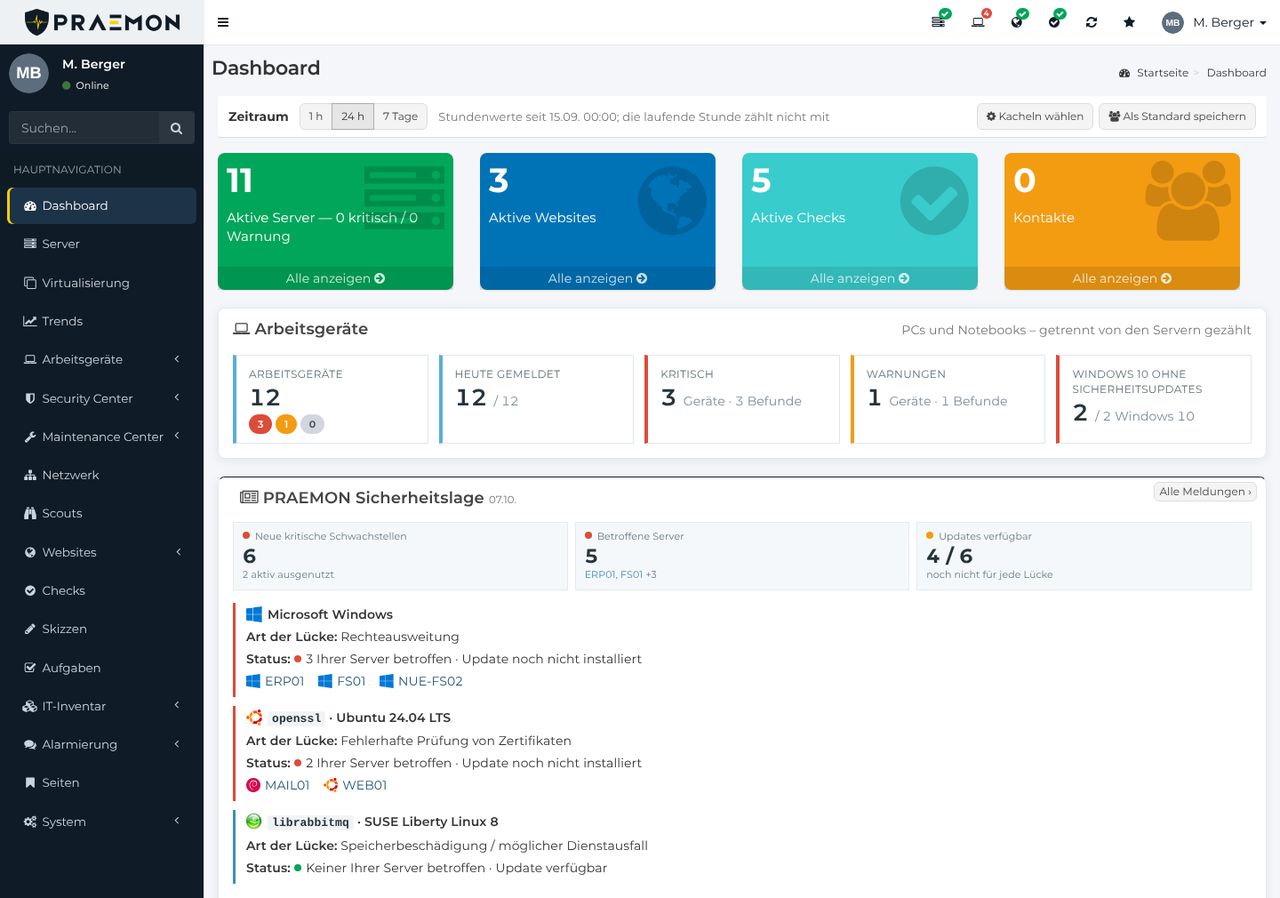This screenshot has height=898, width=1280.
Task: Click the orange badge showing 1 under Arbeitsgeräte
Action: tap(286, 424)
